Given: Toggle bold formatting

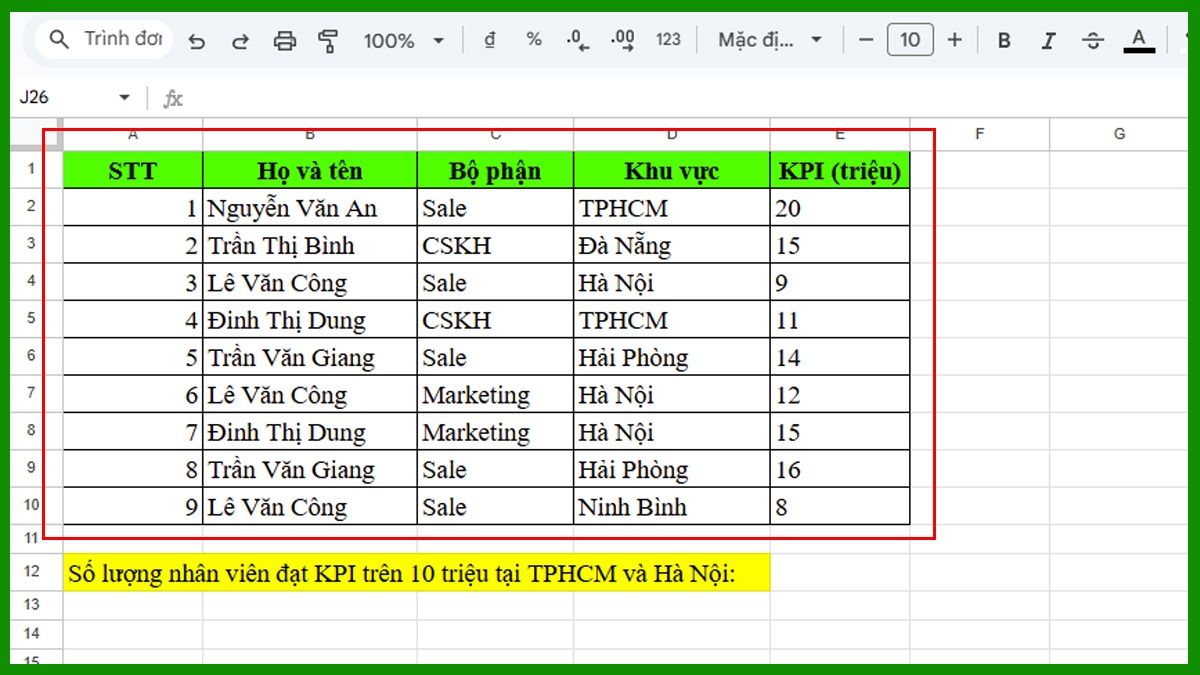Looking at the screenshot, I should (1003, 40).
